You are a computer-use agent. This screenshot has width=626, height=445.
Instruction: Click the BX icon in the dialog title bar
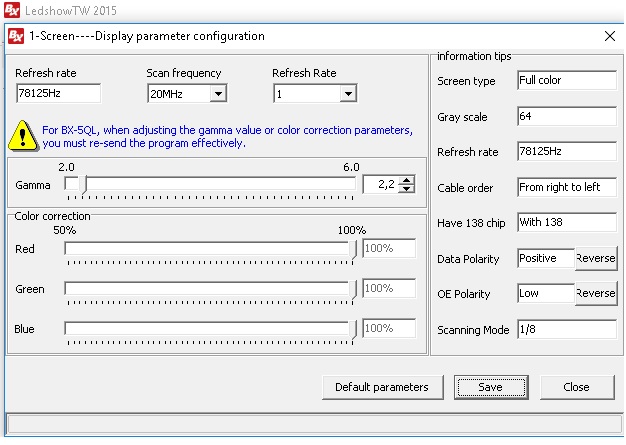point(16,36)
